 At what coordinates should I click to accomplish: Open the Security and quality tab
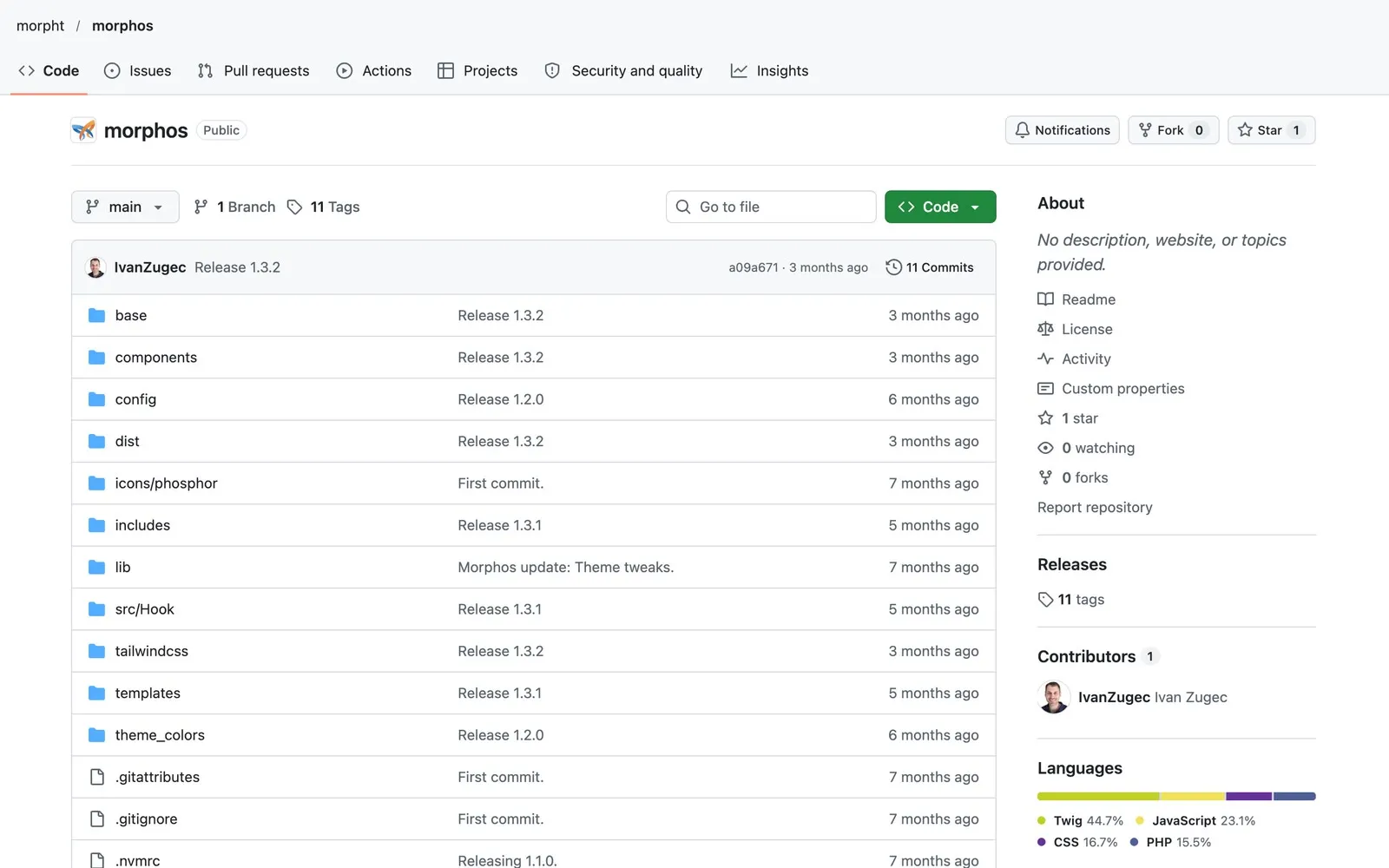pos(623,71)
